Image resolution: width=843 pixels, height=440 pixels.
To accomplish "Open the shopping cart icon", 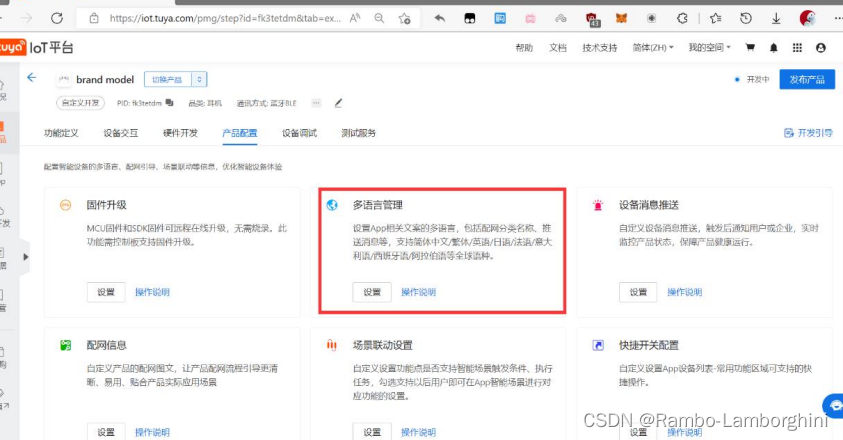I will click(x=750, y=48).
